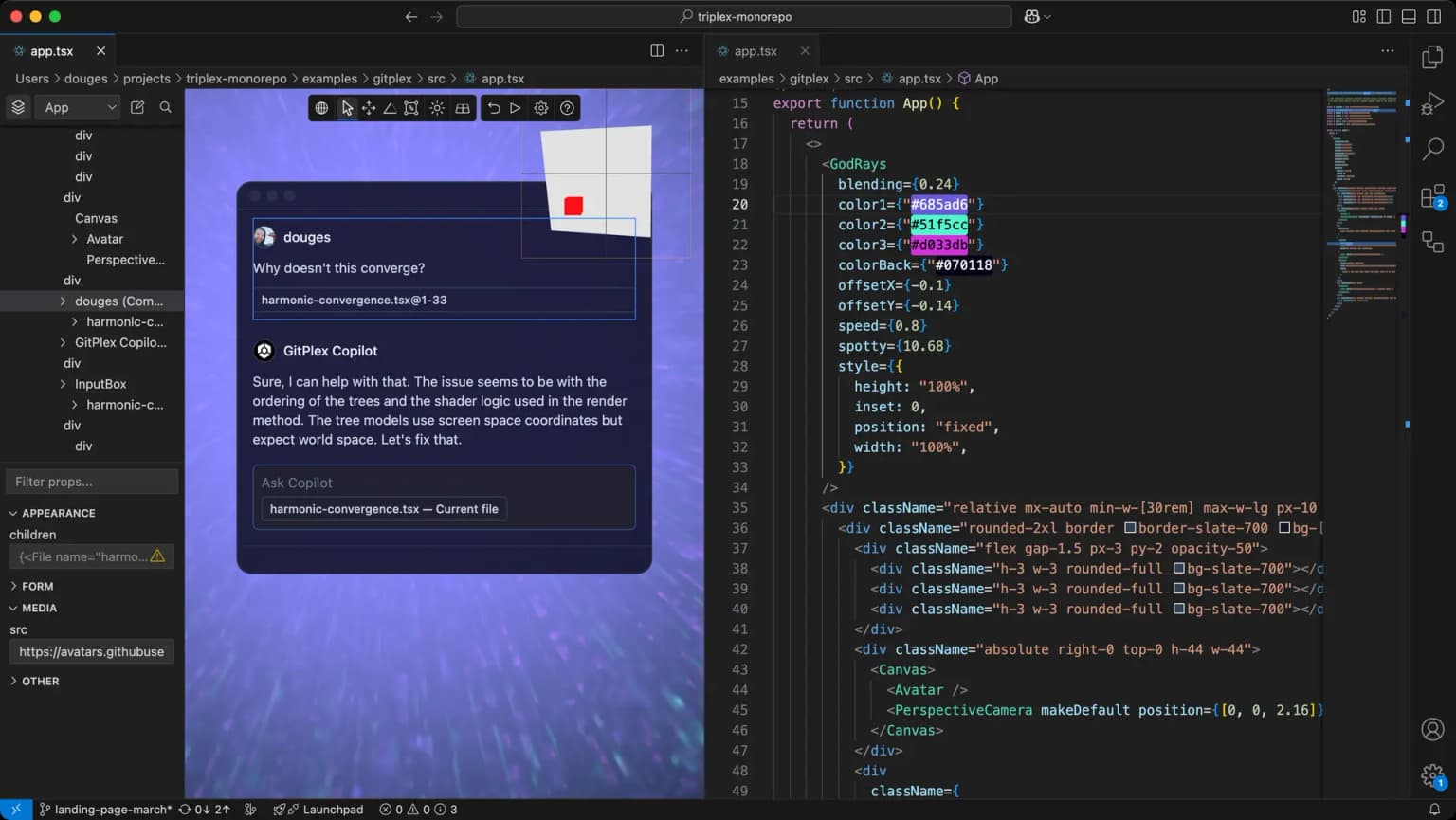Open the Extensions view in activity bar

tap(1432, 196)
